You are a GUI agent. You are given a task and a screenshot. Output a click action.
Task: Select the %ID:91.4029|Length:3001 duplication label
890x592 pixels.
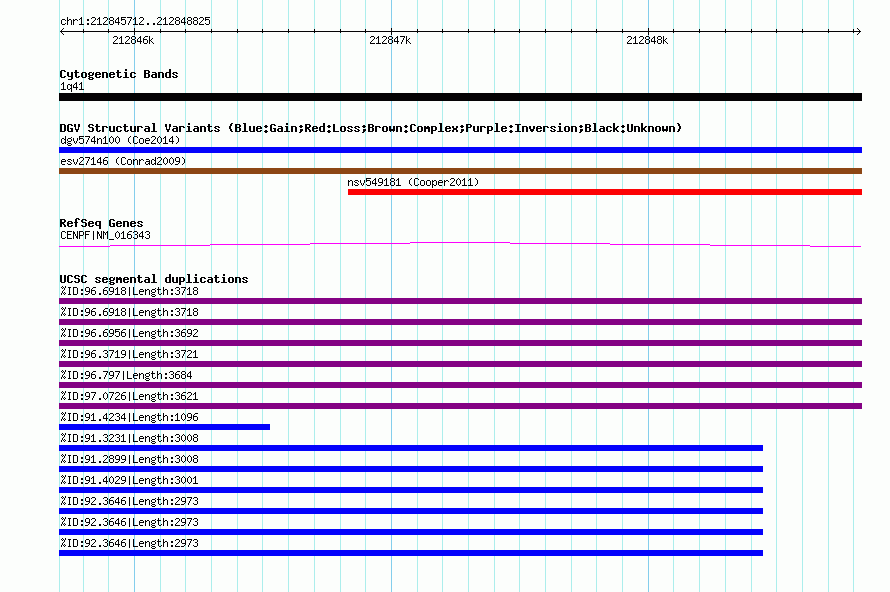pyautogui.click(x=129, y=480)
